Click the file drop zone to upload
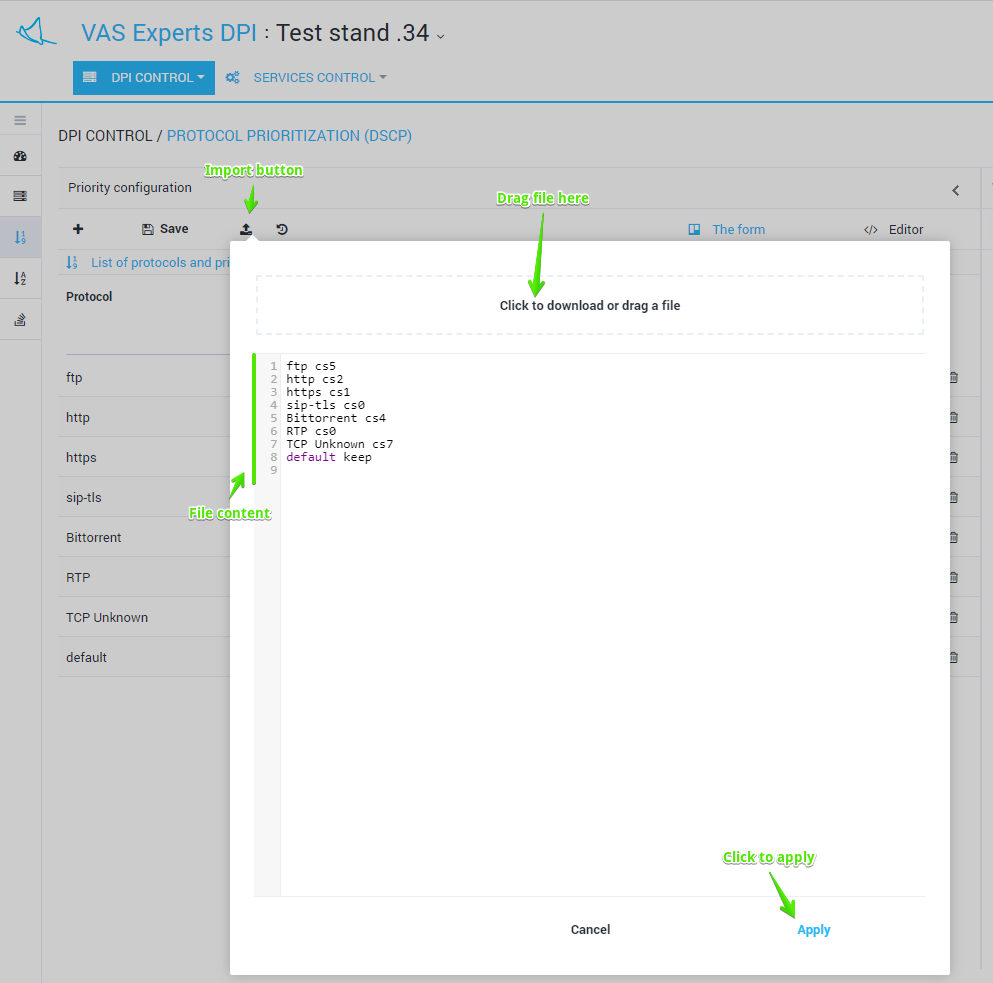The height and width of the screenshot is (983, 993). click(590, 305)
